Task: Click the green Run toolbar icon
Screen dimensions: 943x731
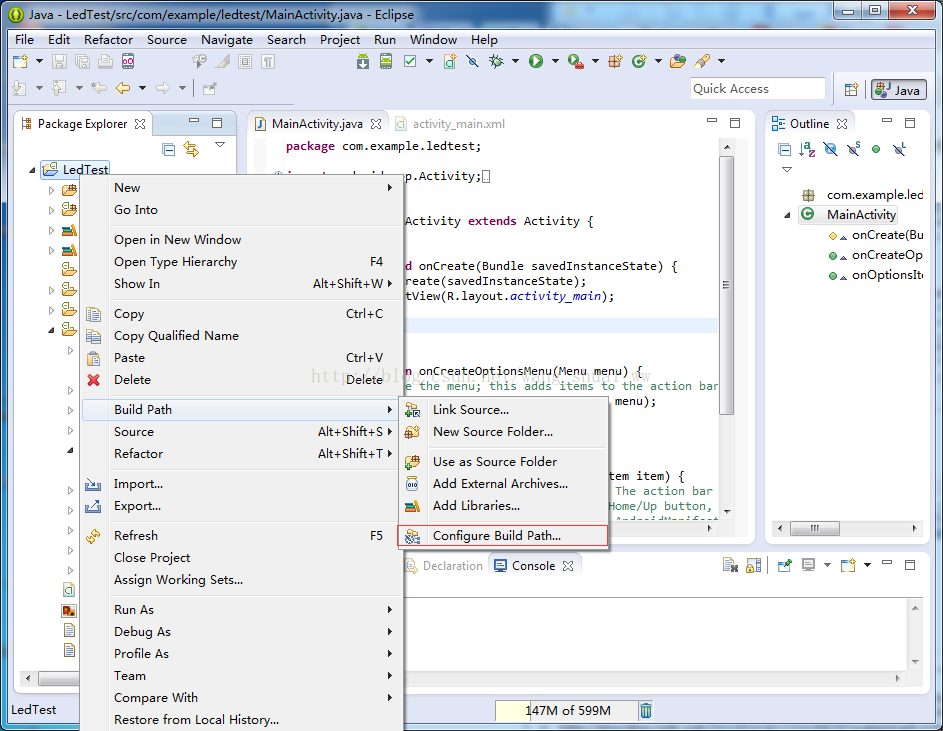Action: (536, 61)
